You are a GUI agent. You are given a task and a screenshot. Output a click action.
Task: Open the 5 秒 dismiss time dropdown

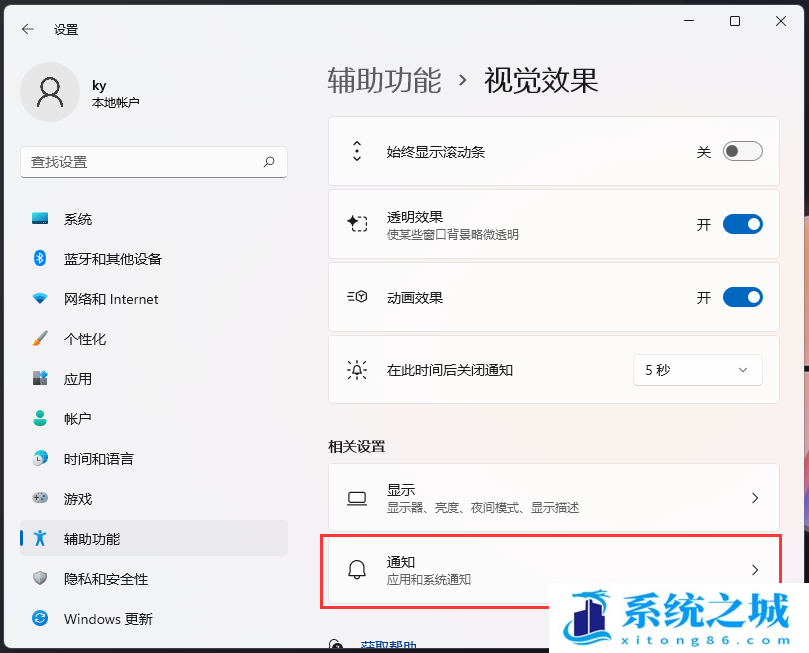click(x=698, y=370)
